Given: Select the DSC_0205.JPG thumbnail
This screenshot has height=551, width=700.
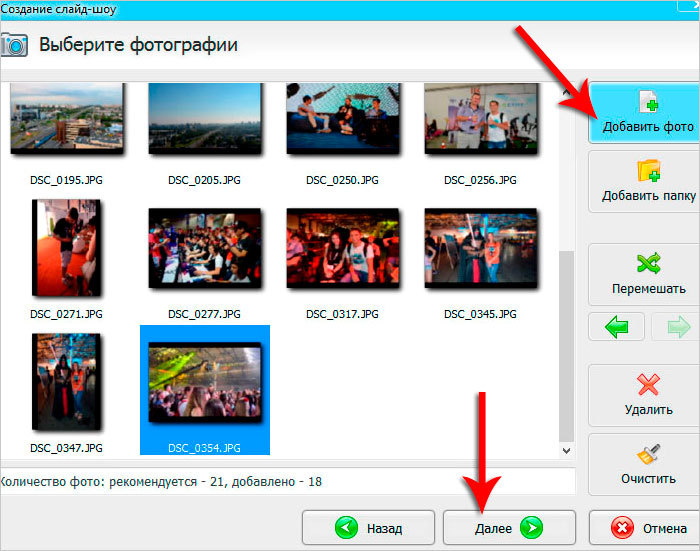Looking at the screenshot, I should tap(205, 119).
